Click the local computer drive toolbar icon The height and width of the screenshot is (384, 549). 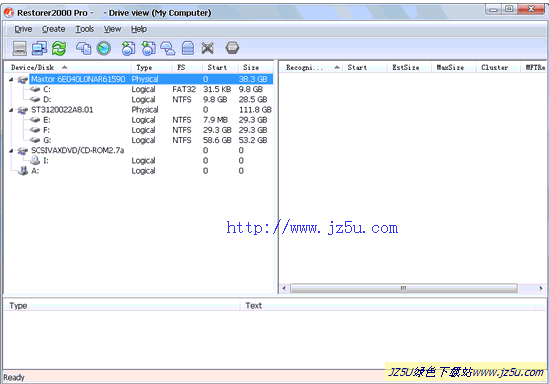[20, 48]
